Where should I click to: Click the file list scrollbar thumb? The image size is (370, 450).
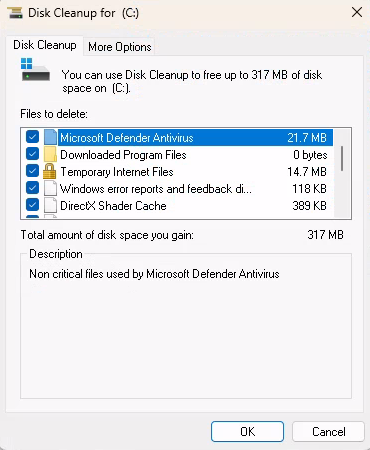[342, 159]
